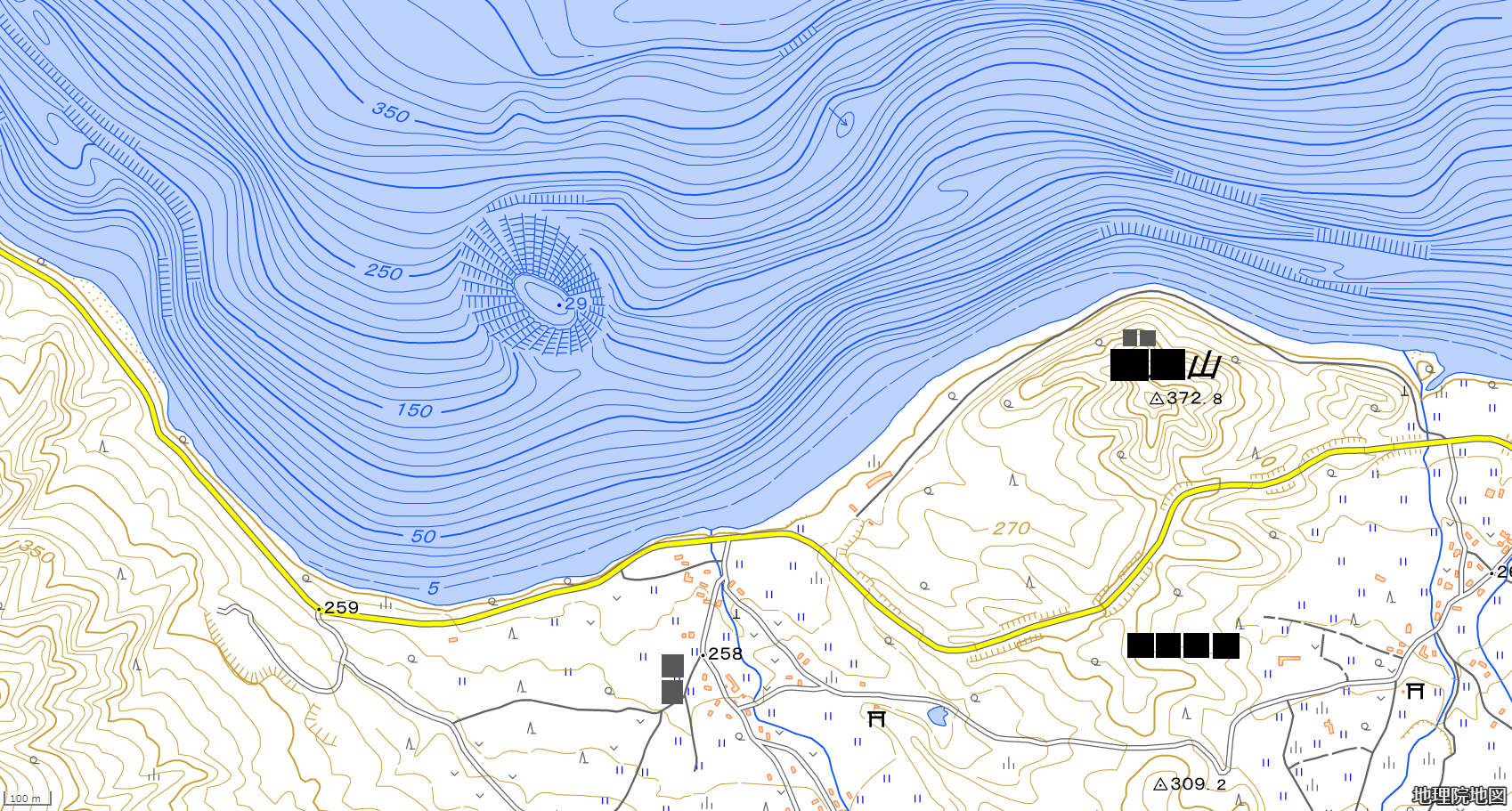Click the 150 depth contour label
The height and width of the screenshot is (811, 1512).
pyautogui.click(x=414, y=410)
